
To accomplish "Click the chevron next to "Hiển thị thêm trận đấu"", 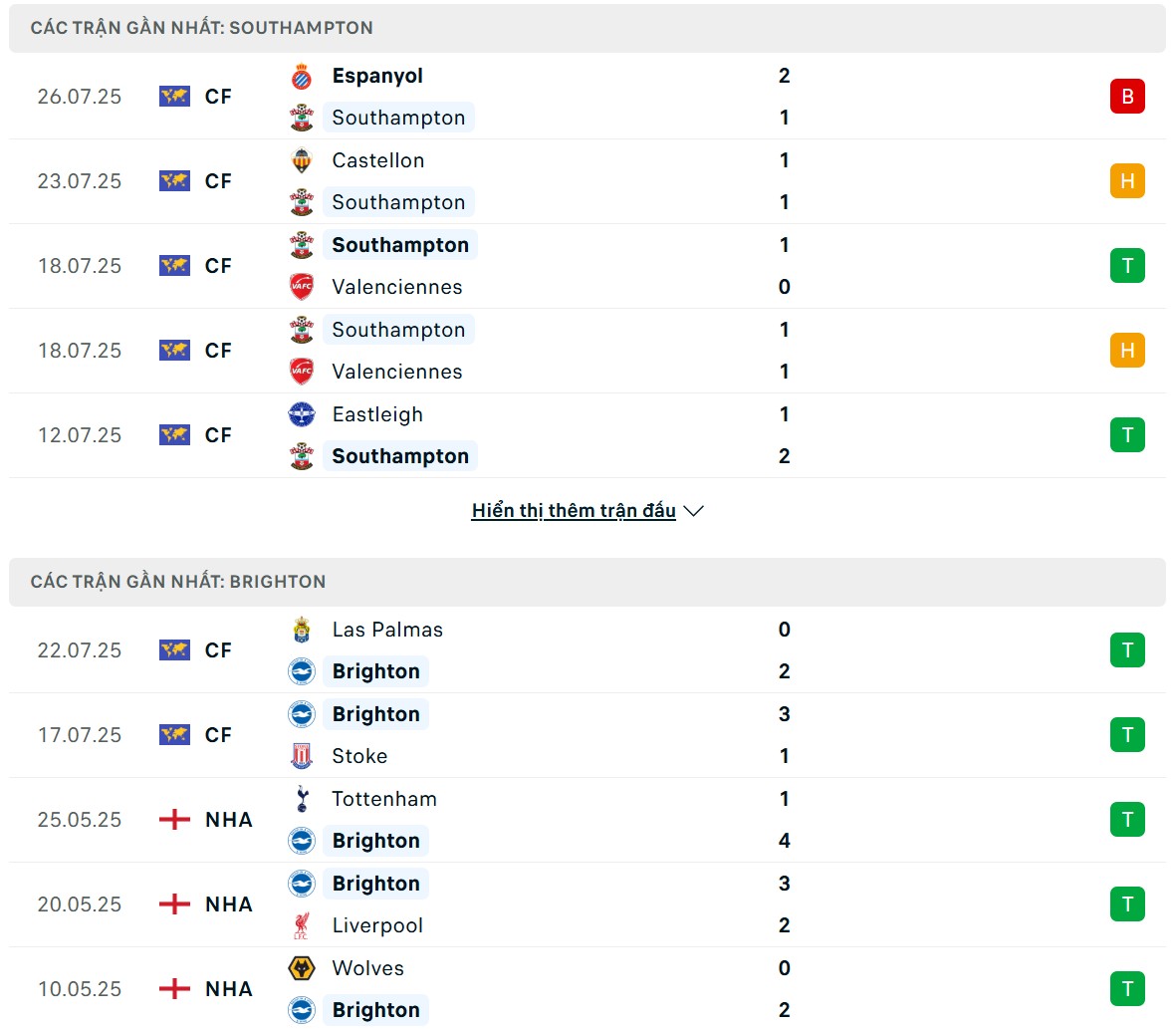I will 694,511.
